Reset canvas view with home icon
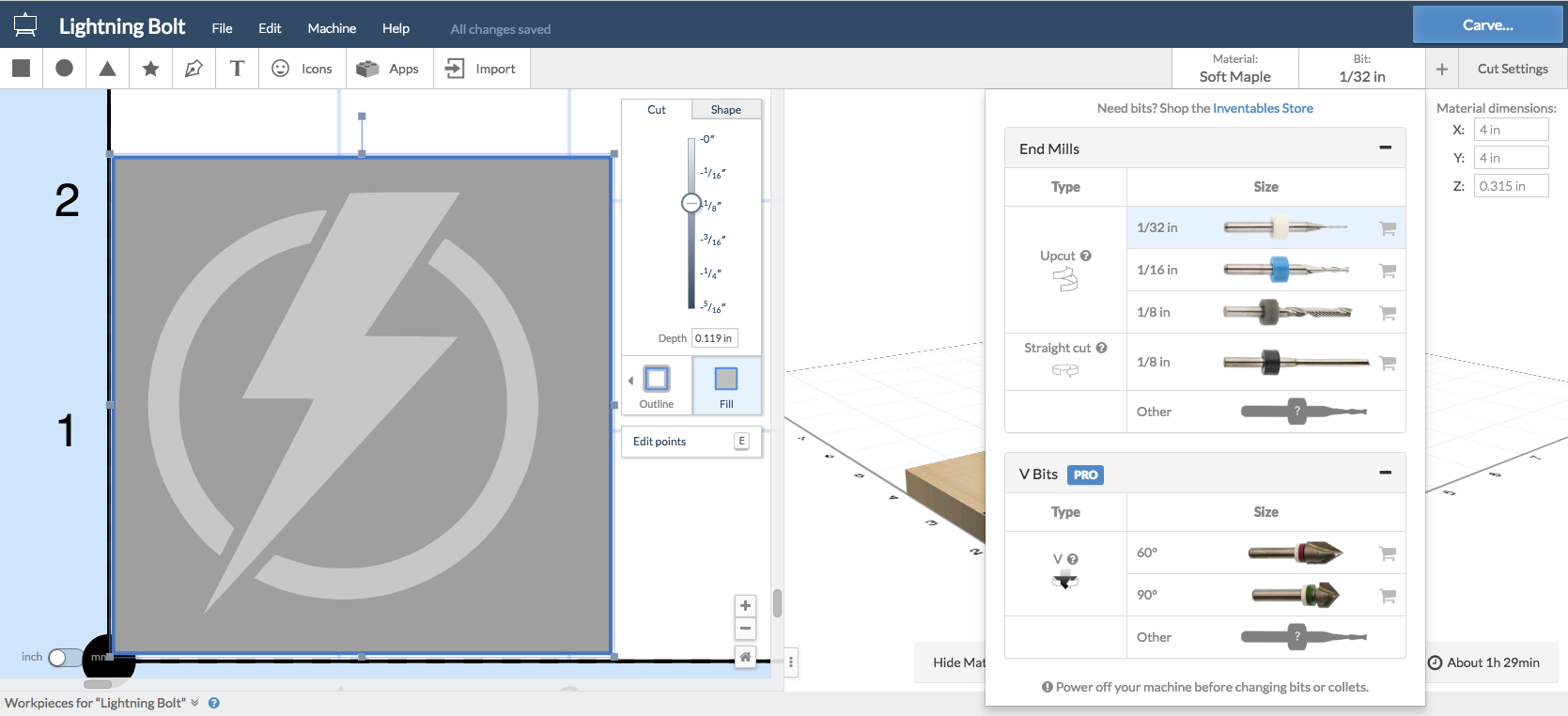 [745, 657]
